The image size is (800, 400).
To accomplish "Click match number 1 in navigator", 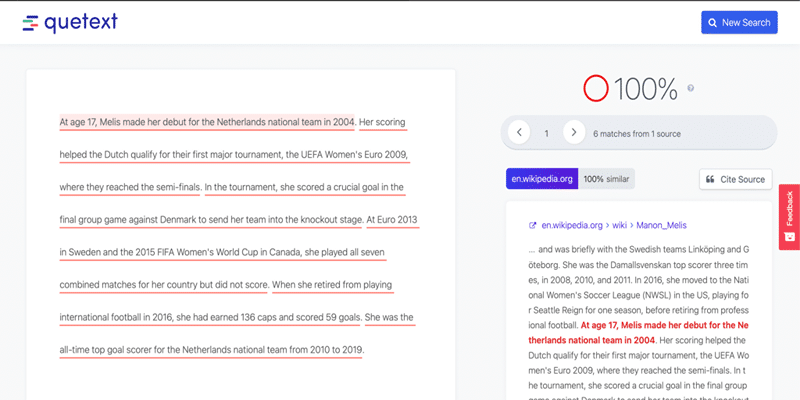I will tap(546, 132).
